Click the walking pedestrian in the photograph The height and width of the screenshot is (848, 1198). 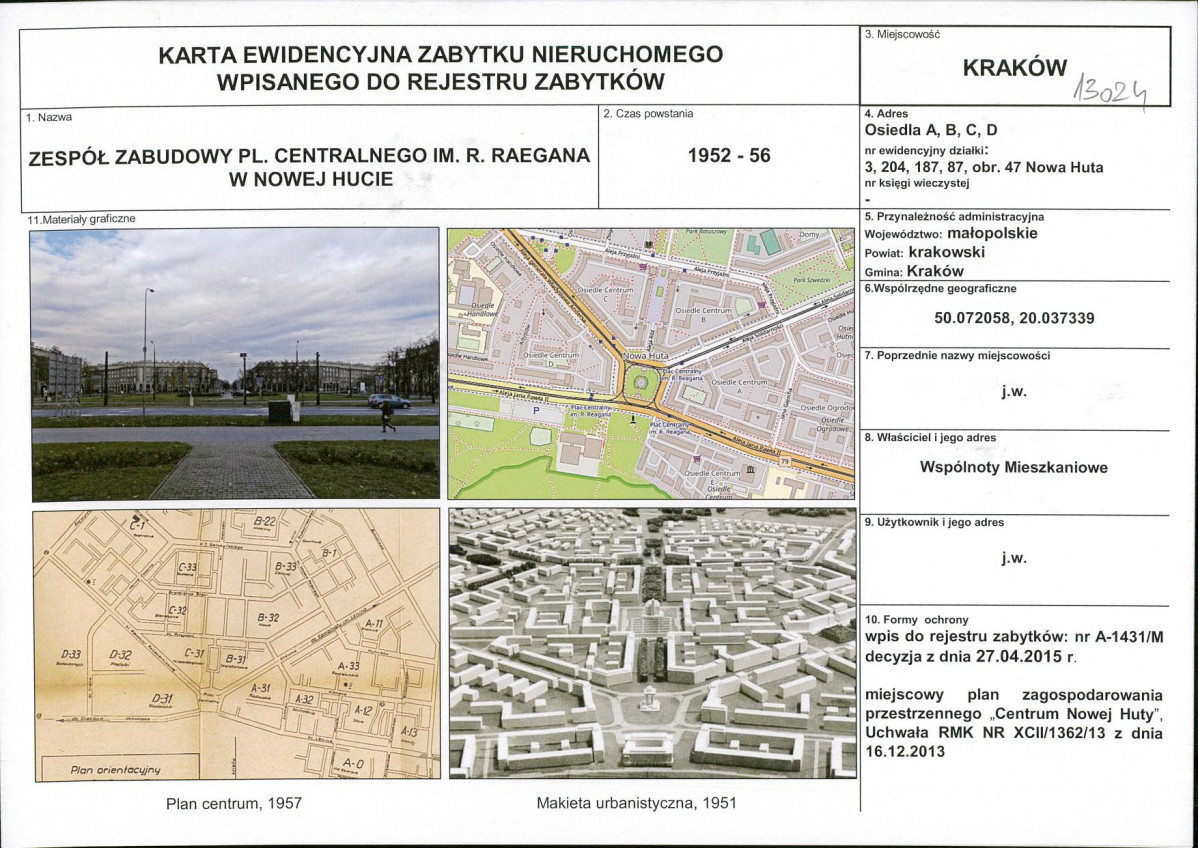coord(387,416)
